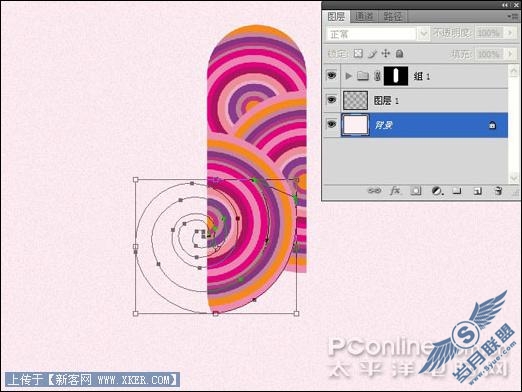Click the left-middle transform handle on canvas
The image size is (522, 392).
136,247
